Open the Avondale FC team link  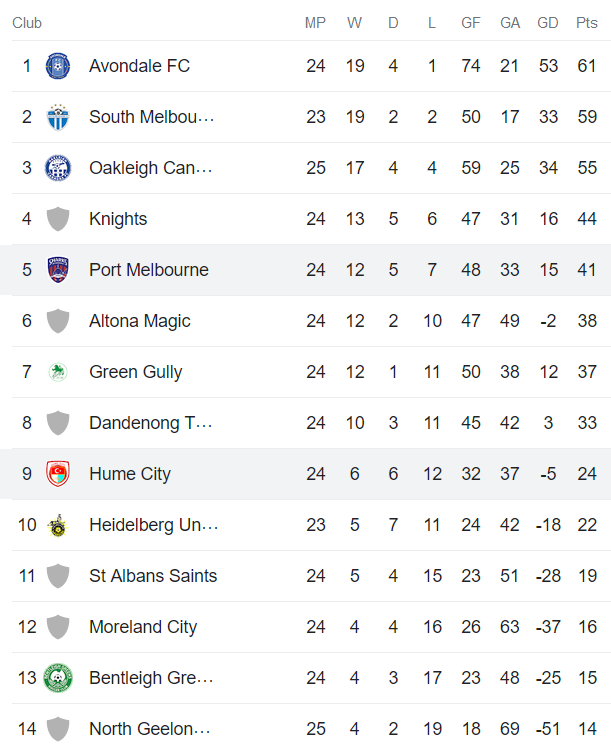pyautogui.click(x=139, y=67)
